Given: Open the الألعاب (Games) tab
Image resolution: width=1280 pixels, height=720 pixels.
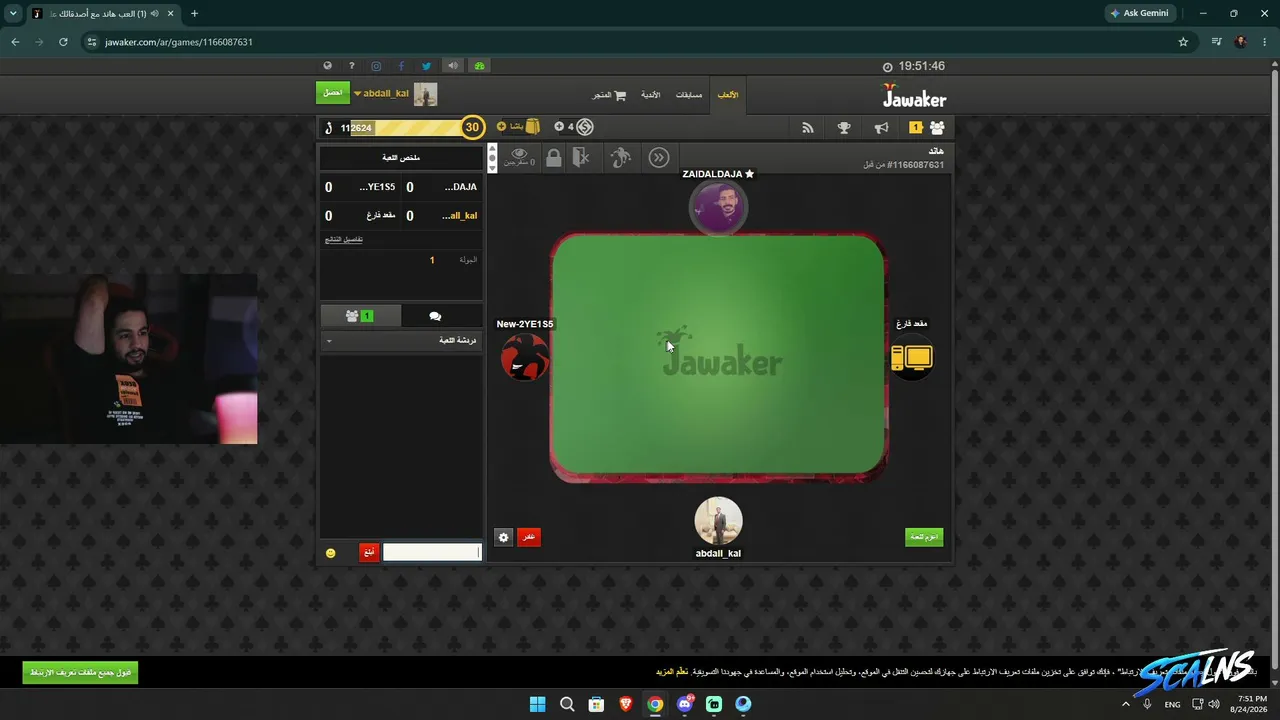Looking at the screenshot, I should [728, 95].
